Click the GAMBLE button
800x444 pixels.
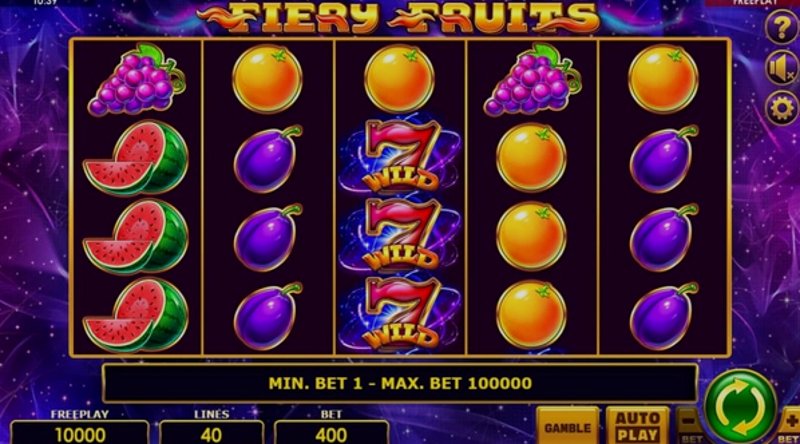(x=567, y=426)
